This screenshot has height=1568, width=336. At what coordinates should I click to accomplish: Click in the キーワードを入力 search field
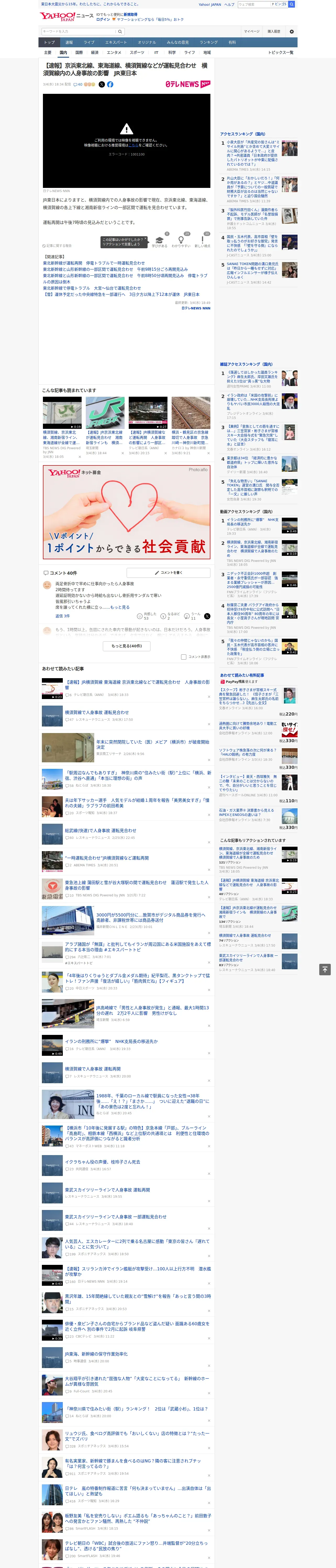coord(79,32)
